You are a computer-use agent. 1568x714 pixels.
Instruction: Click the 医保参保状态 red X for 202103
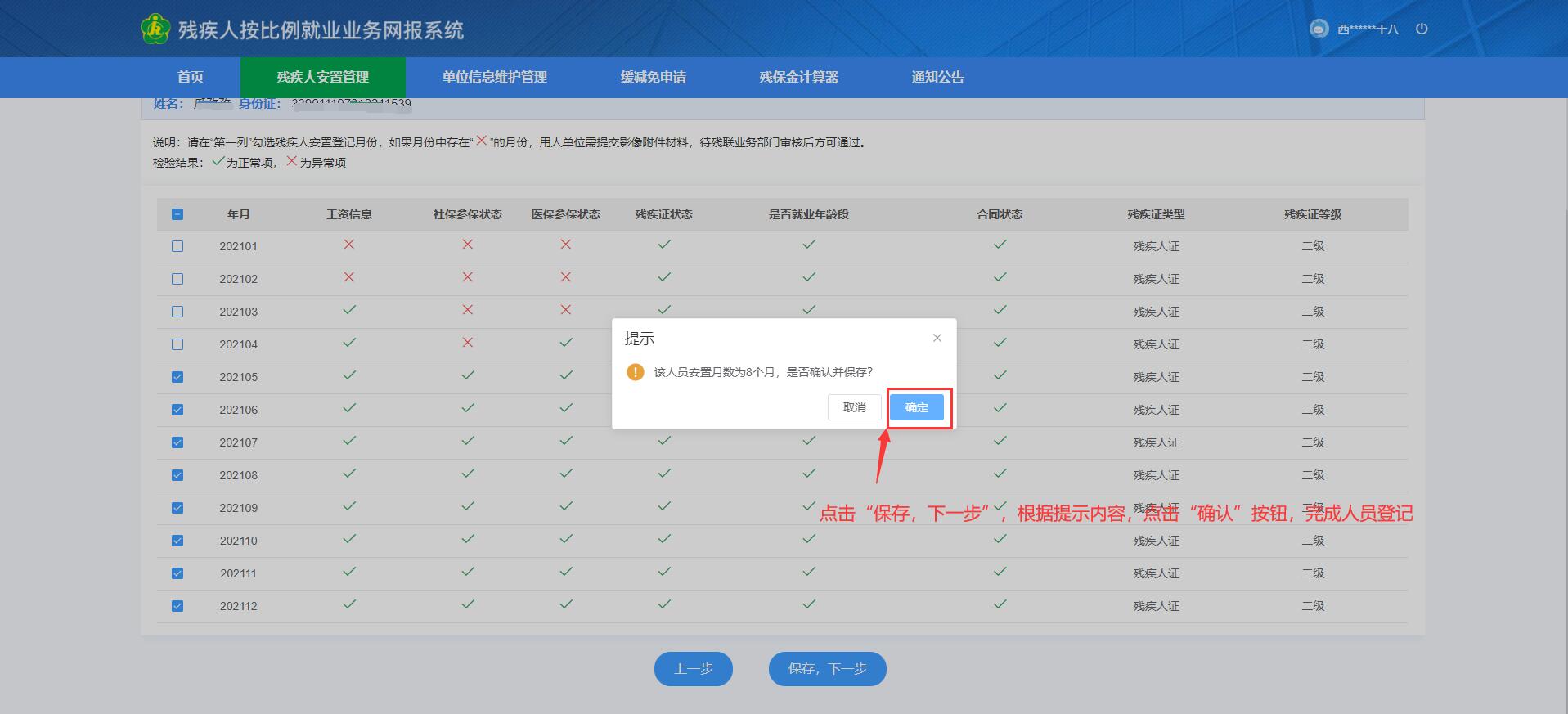(566, 310)
